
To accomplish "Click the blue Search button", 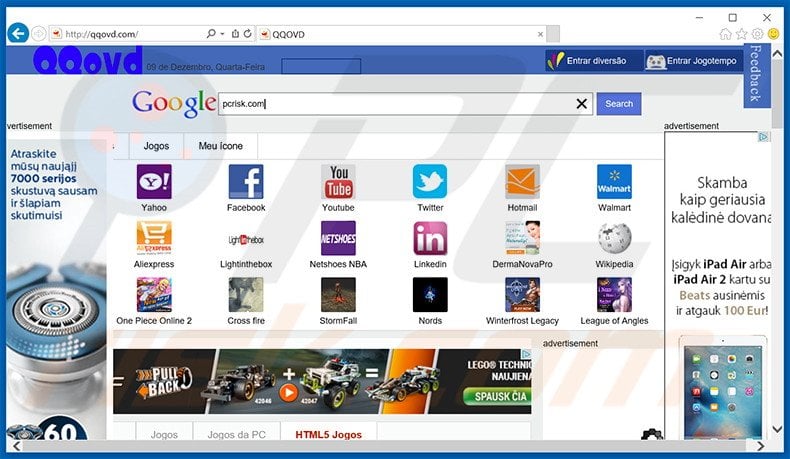I will 619,104.
